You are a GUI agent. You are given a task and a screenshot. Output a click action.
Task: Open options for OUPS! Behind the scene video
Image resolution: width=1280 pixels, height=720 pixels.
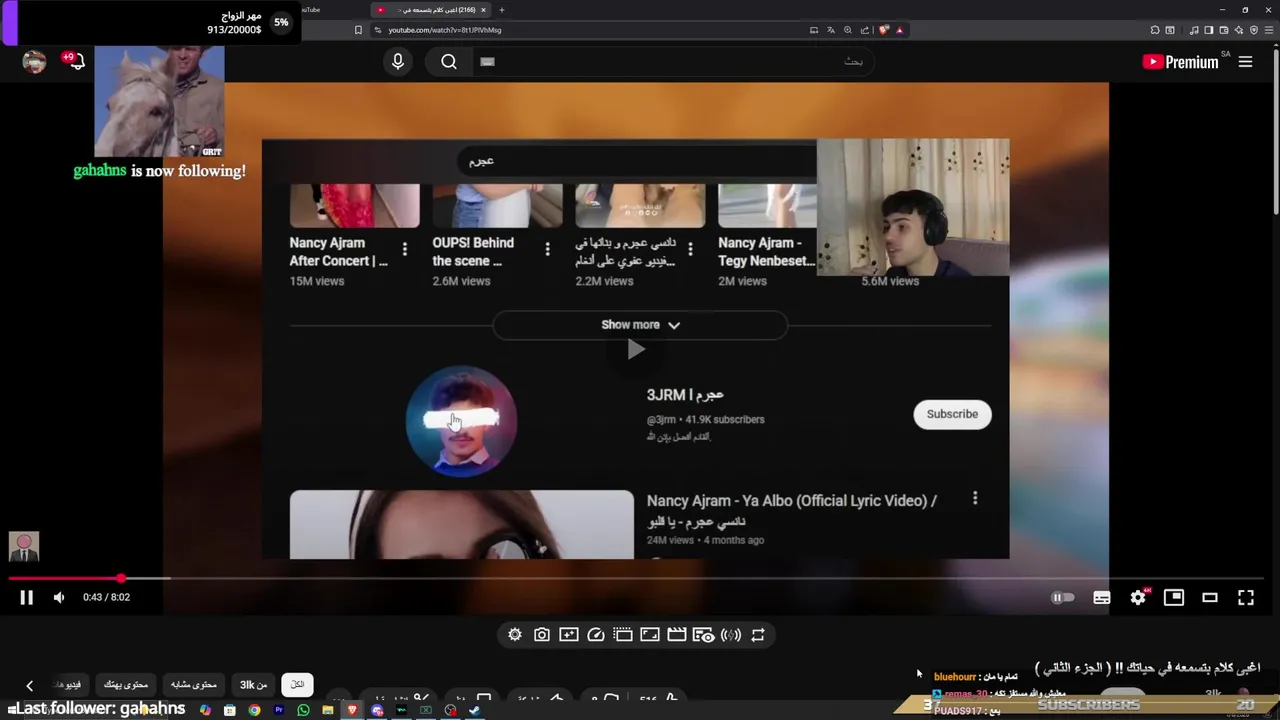pyautogui.click(x=547, y=249)
